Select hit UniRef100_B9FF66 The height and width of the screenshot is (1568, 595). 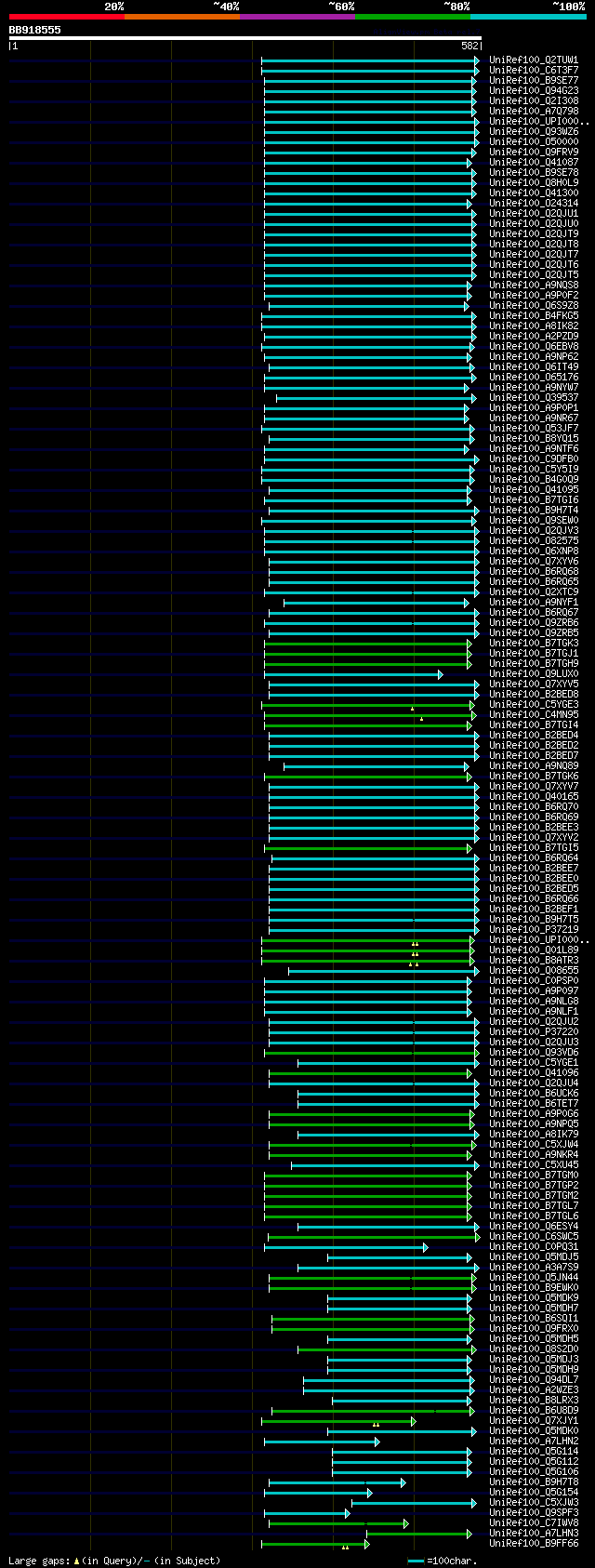534,1543
